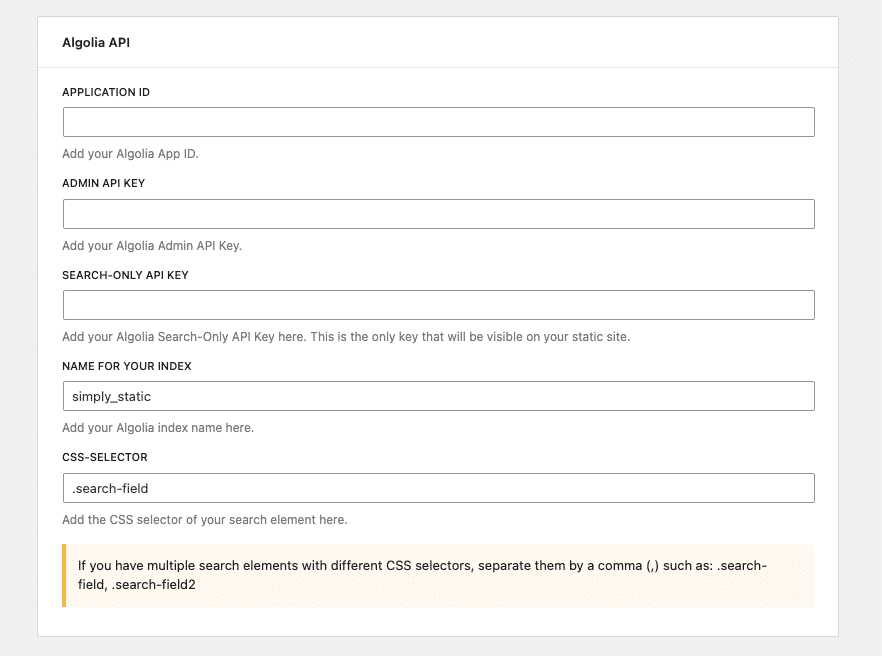Place cursor in the simply_static text

pos(111,397)
